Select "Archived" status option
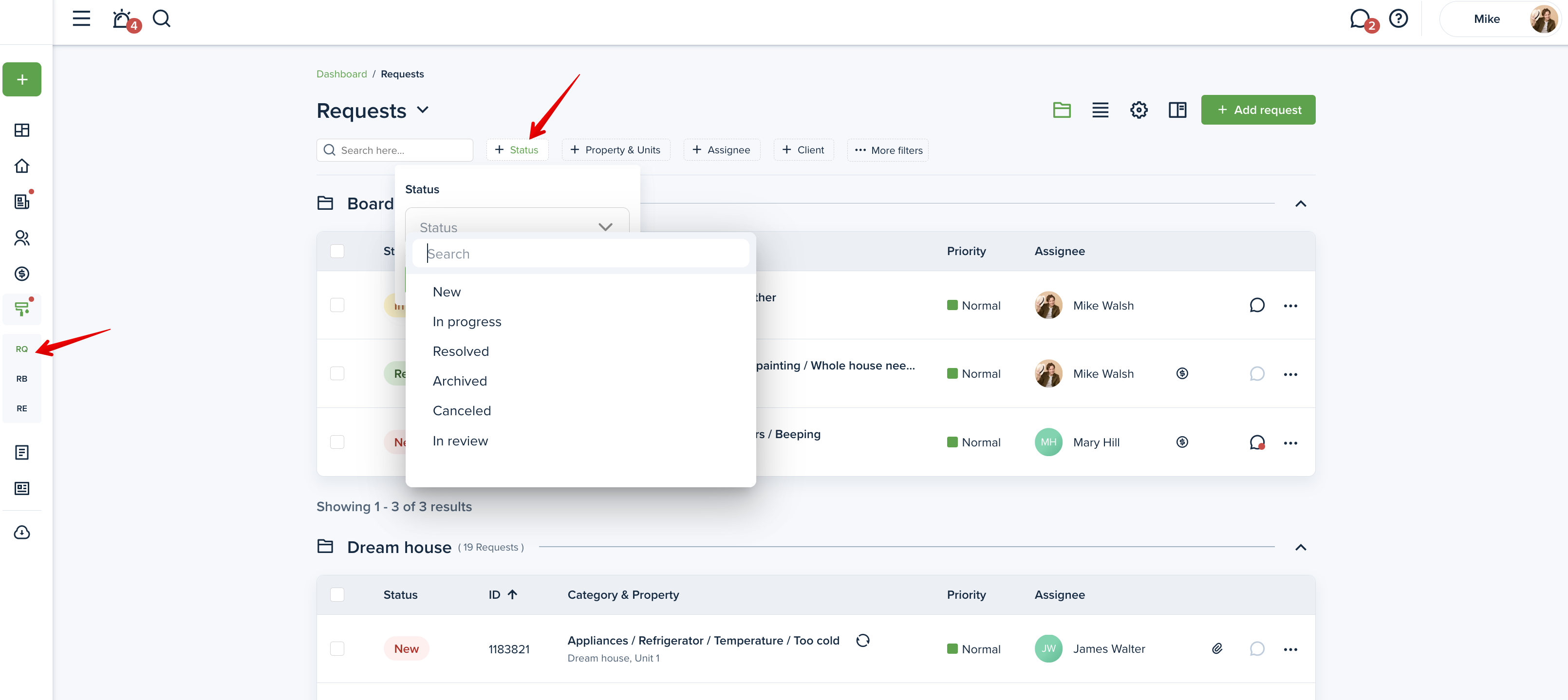Viewport: 1568px width, 700px height. coord(460,382)
